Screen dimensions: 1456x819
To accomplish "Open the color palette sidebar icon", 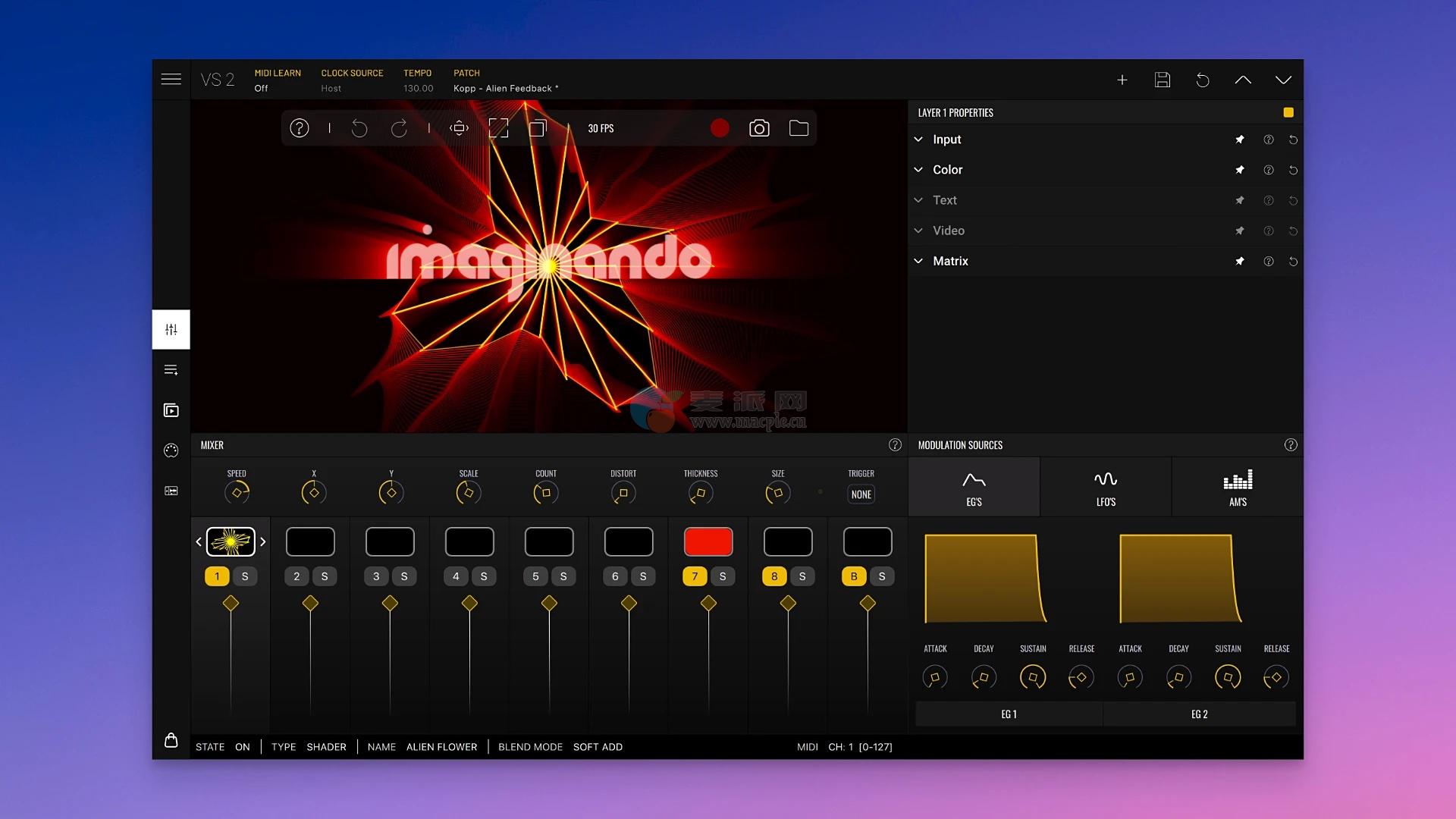I will (x=171, y=450).
